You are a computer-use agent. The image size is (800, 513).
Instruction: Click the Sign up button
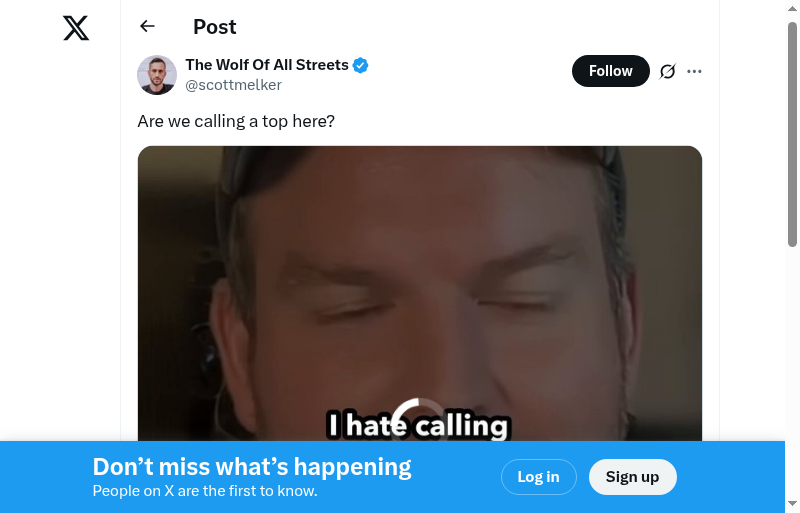pos(632,477)
